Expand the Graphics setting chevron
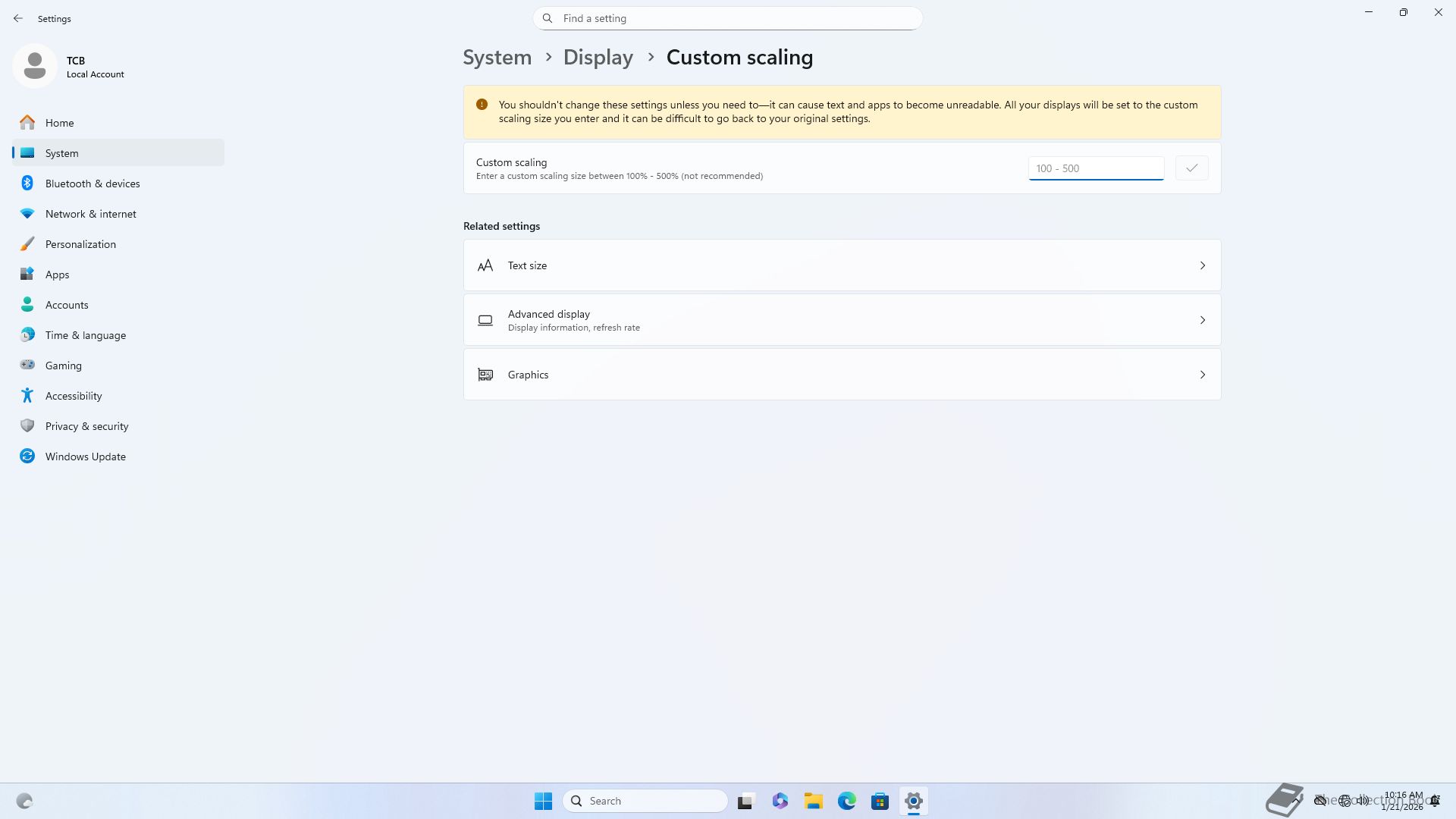The image size is (1456, 819). coord(1202,375)
